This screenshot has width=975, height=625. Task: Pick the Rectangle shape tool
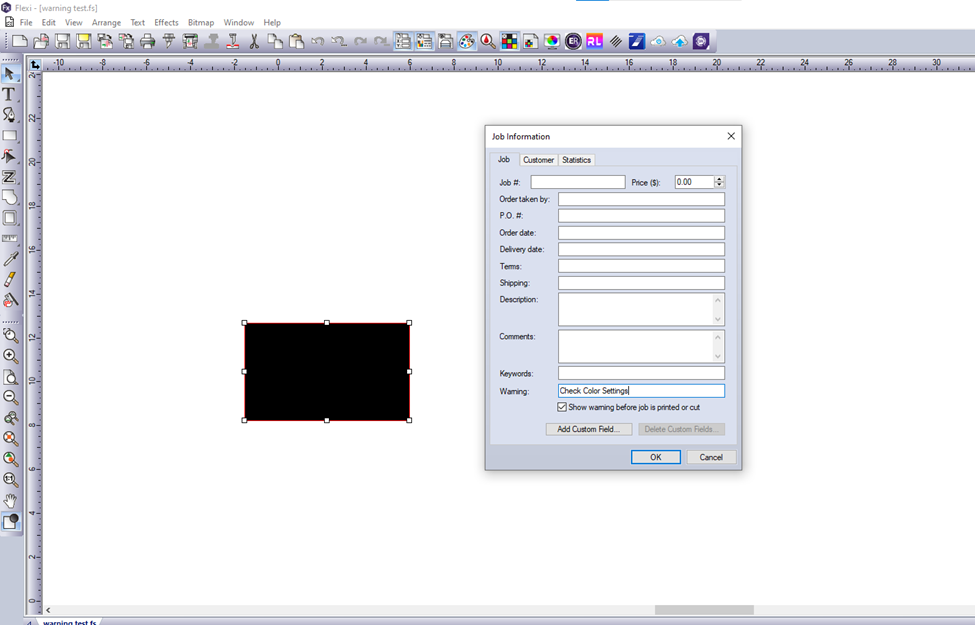(x=10, y=136)
